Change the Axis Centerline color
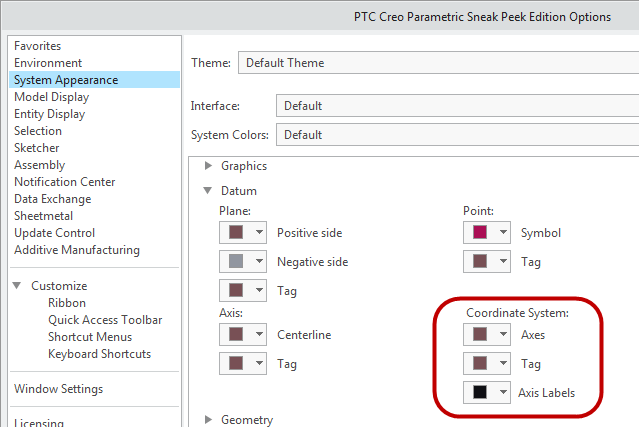The height and width of the screenshot is (427, 639). 243,334
